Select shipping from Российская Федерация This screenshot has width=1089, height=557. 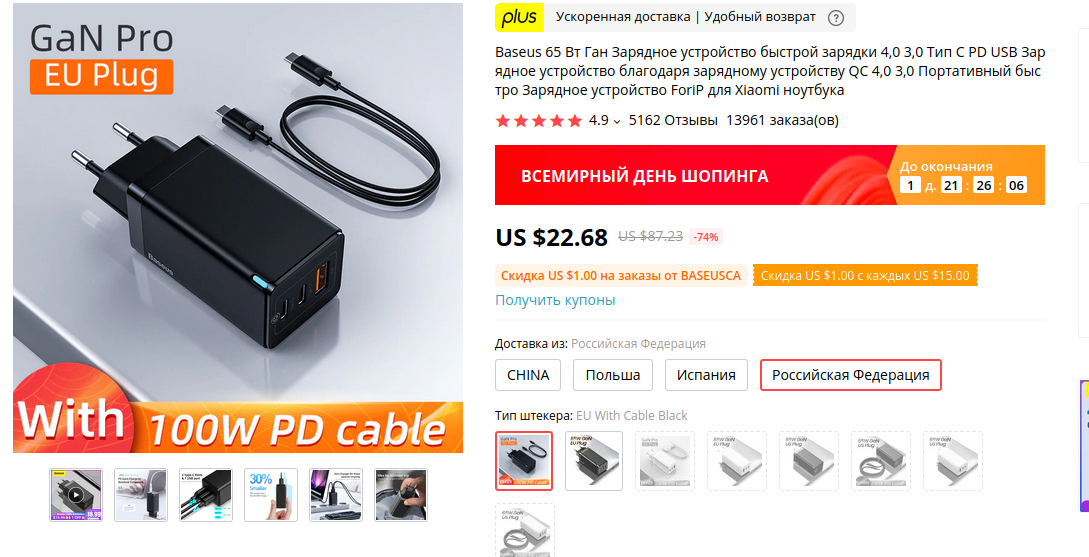(x=851, y=375)
